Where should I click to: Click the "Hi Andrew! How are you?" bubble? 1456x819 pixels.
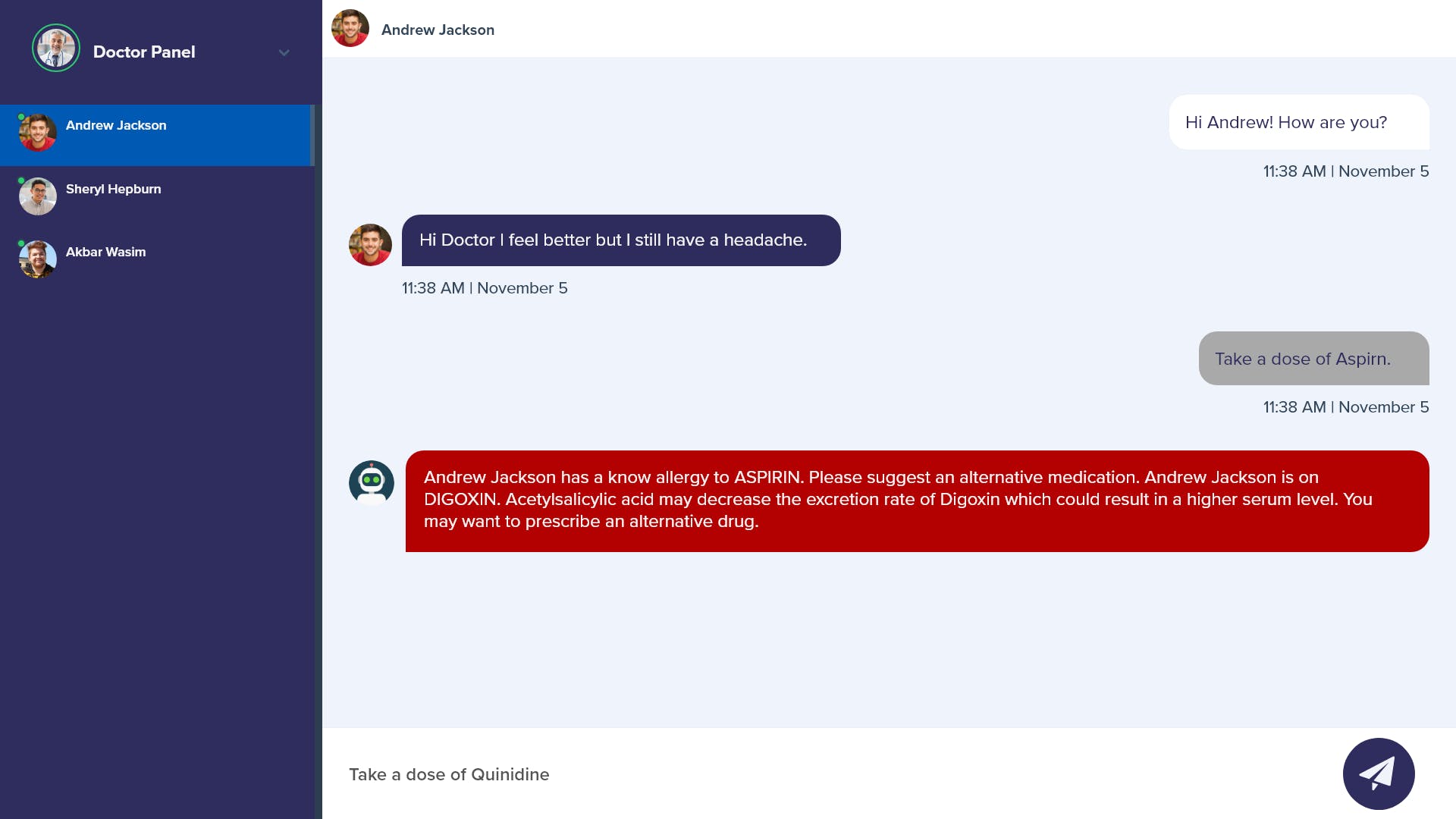click(x=1298, y=123)
